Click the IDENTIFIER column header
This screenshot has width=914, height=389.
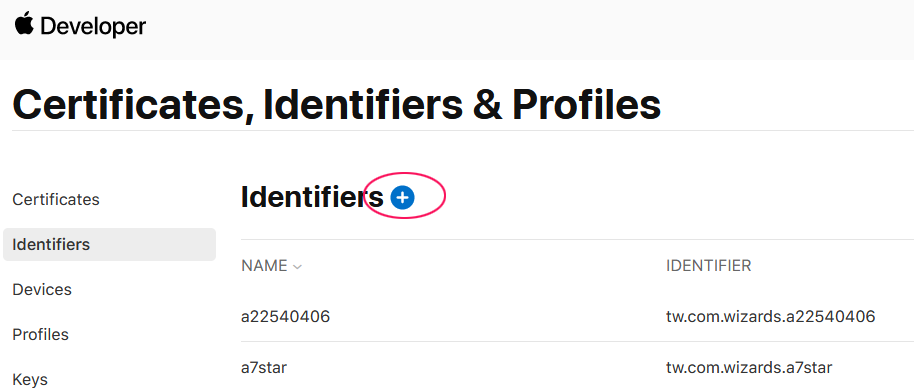(x=709, y=266)
